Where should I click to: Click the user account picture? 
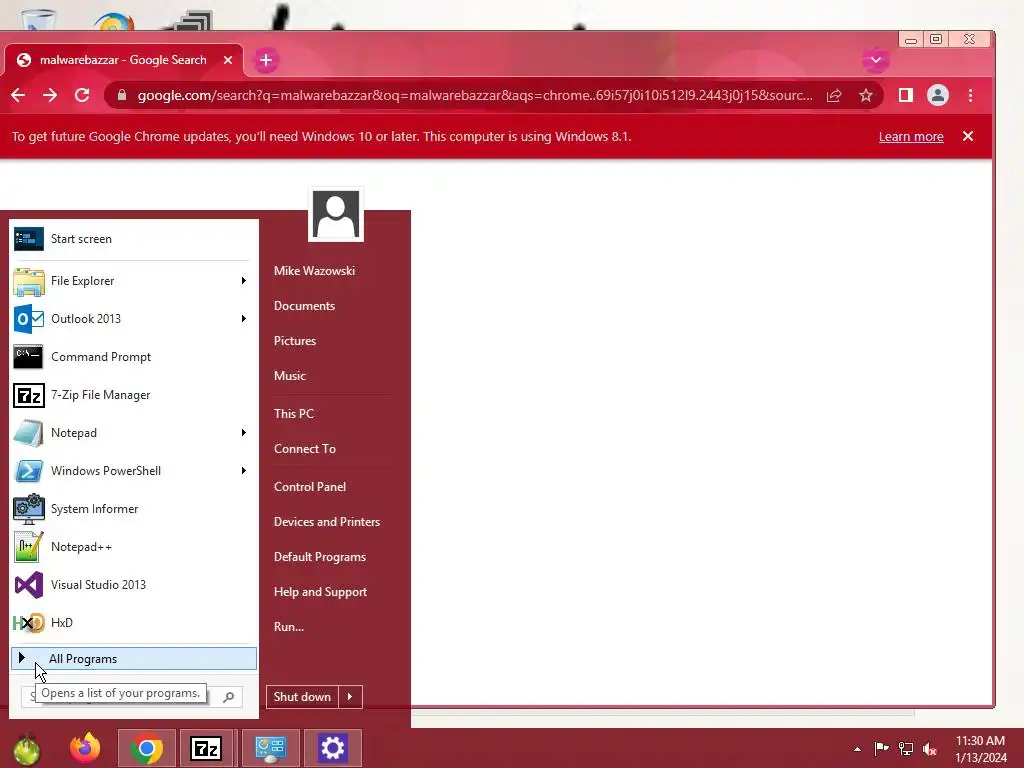point(336,214)
